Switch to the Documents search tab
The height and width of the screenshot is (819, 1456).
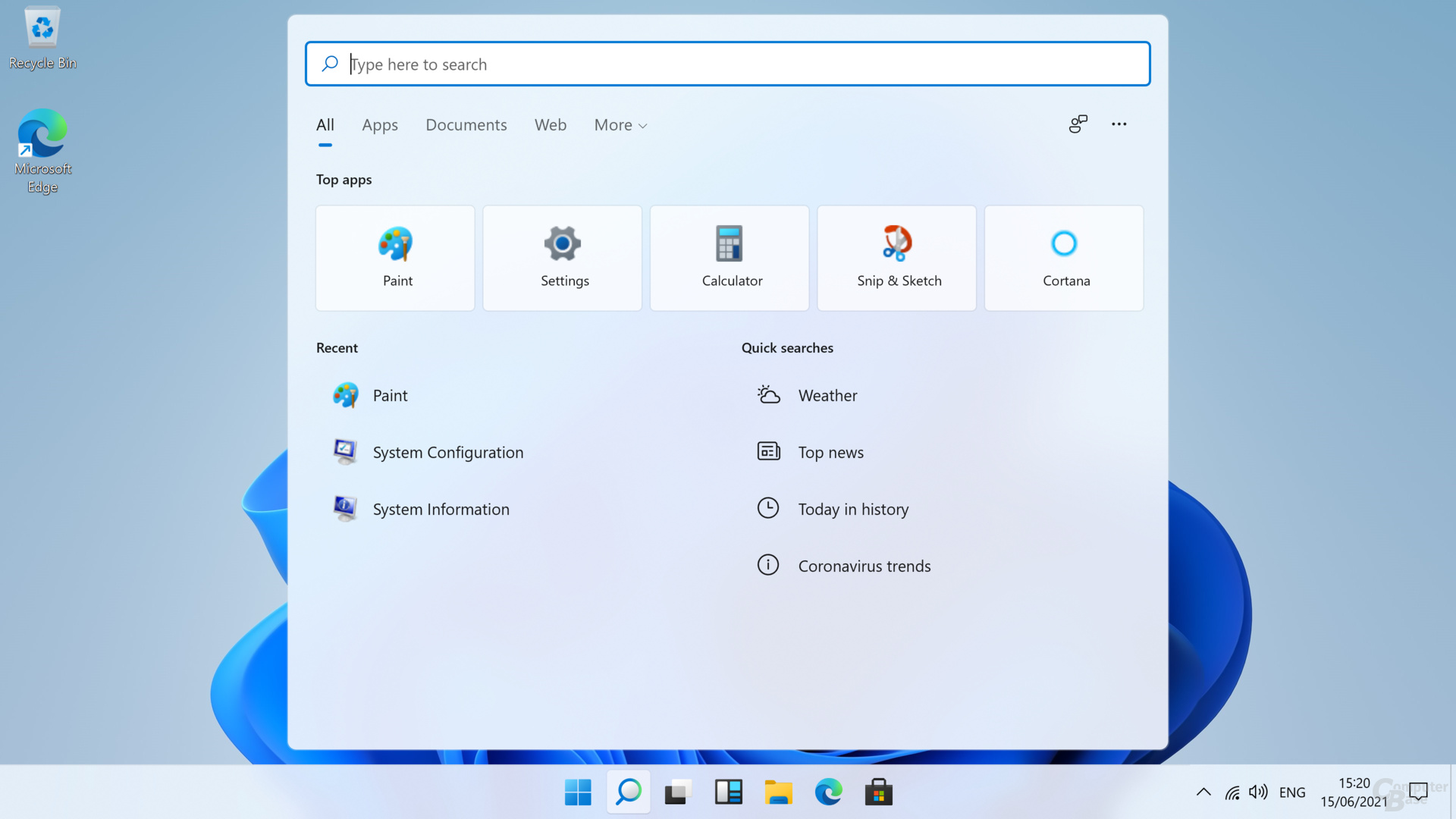coord(466,125)
